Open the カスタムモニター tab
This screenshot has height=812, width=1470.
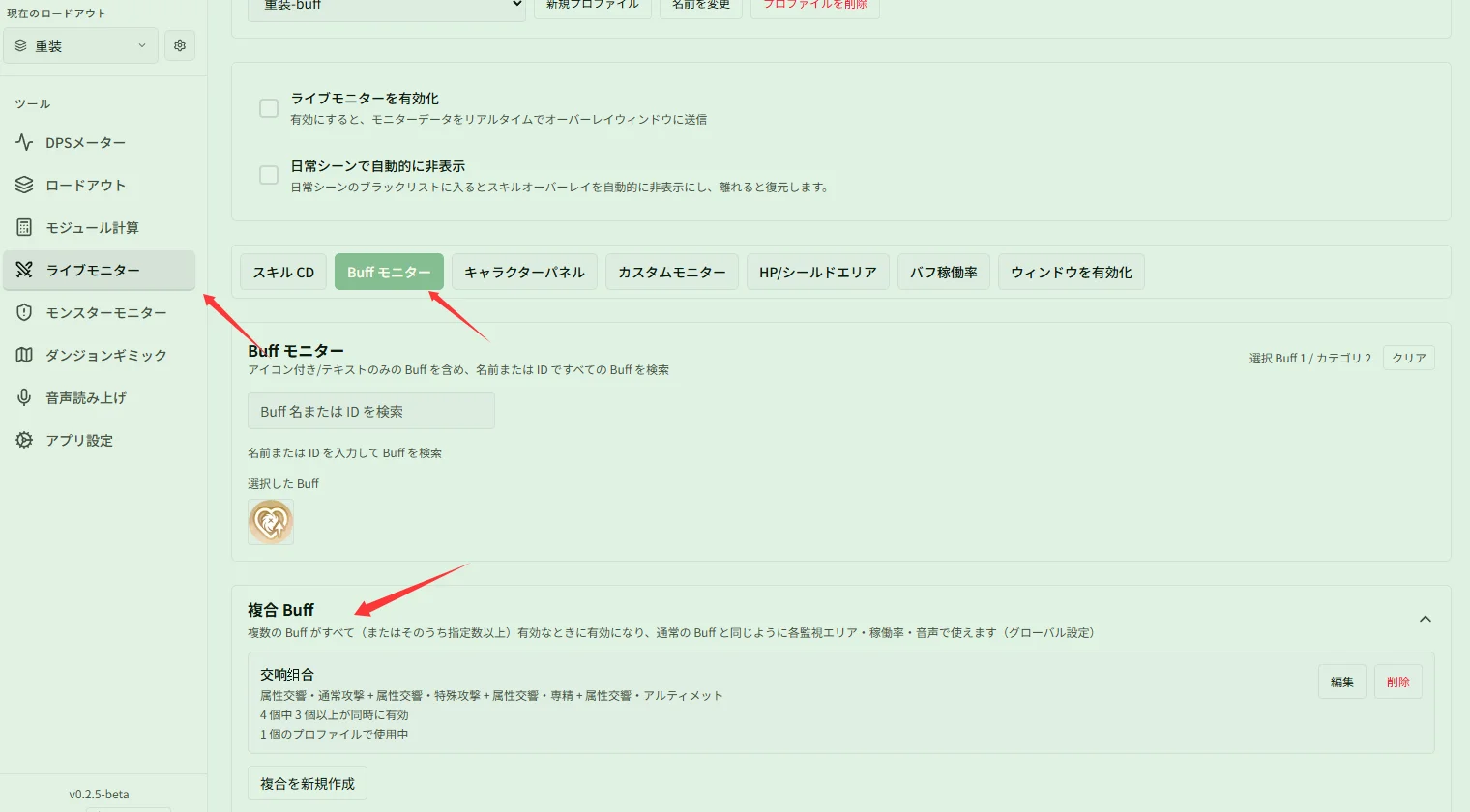(x=672, y=272)
